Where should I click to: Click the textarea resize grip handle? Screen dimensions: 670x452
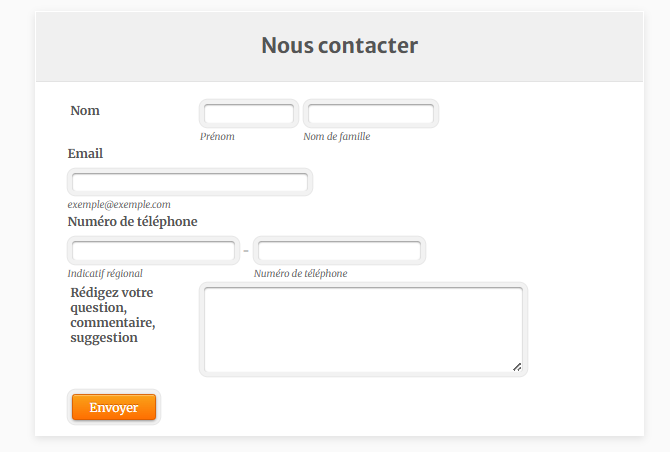[517, 367]
